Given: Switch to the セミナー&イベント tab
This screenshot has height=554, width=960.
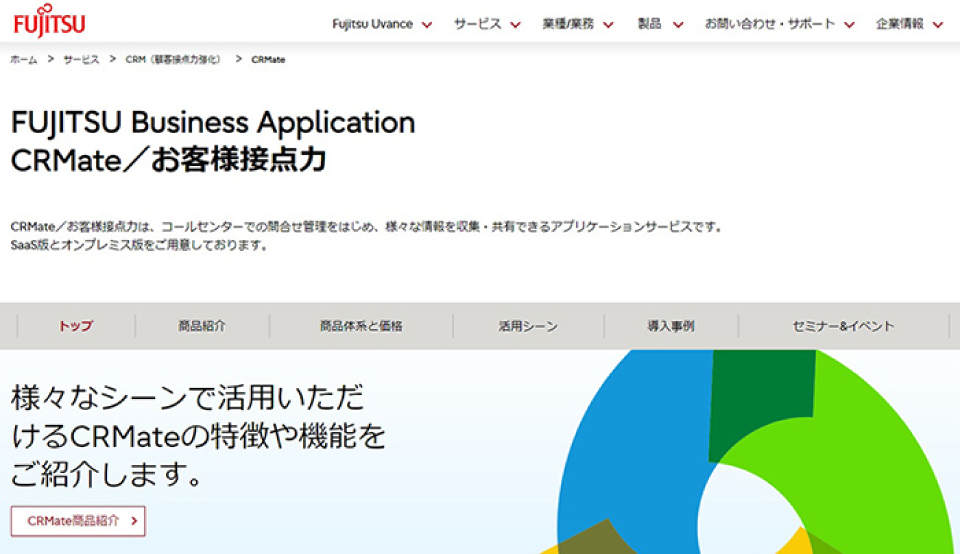Looking at the screenshot, I should pyautogui.click(x=844, y=326).
